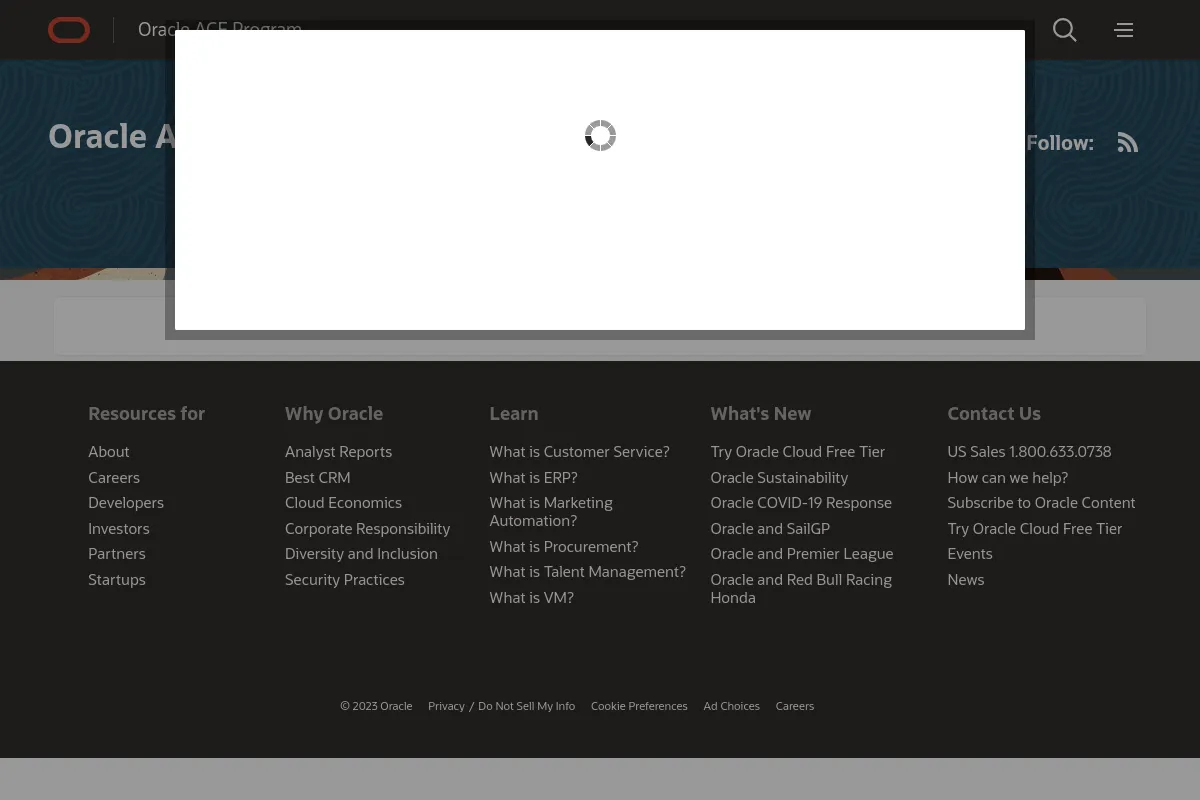
Task: Open the About link
Action: coord(109,452)
